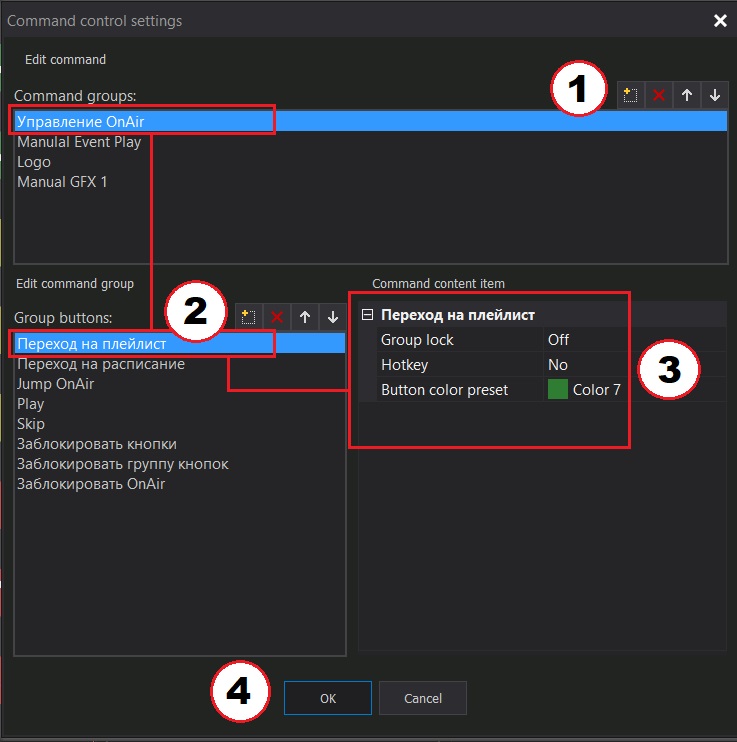Select the Заблокировать OnAir entry

click(180, 484)
